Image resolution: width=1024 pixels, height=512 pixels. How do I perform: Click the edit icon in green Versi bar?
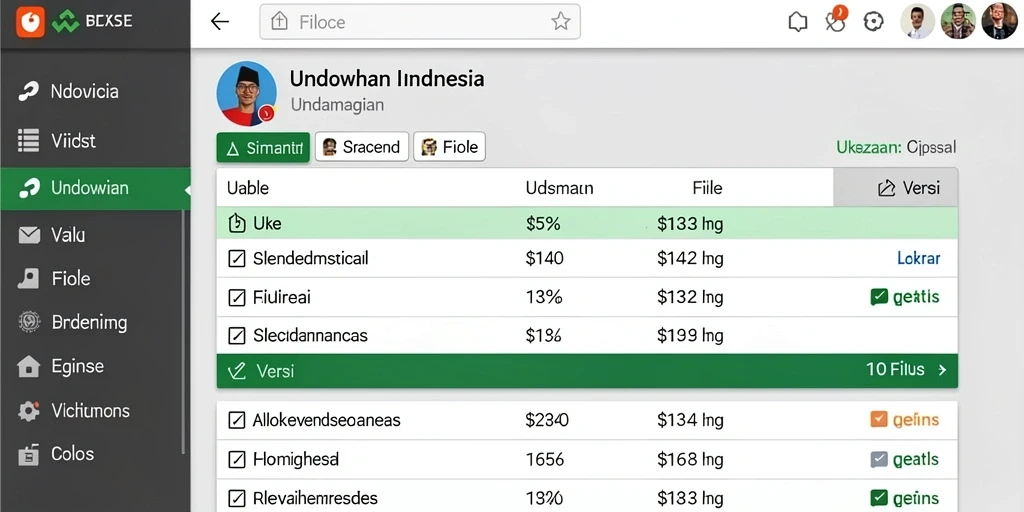(236, 371)
